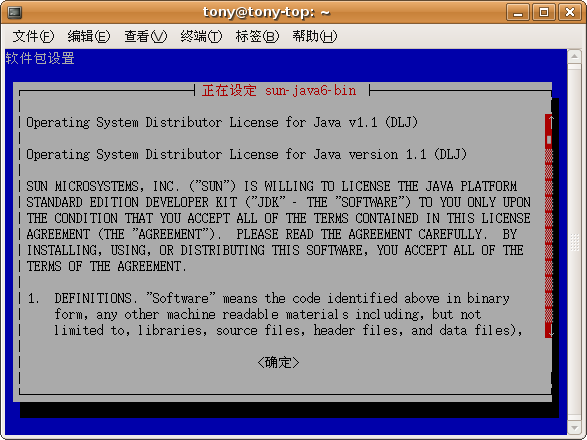The height and width of the screenshot is (440, 587).
Task: Click the 软件包设置 header text
Action: point(40,58)
